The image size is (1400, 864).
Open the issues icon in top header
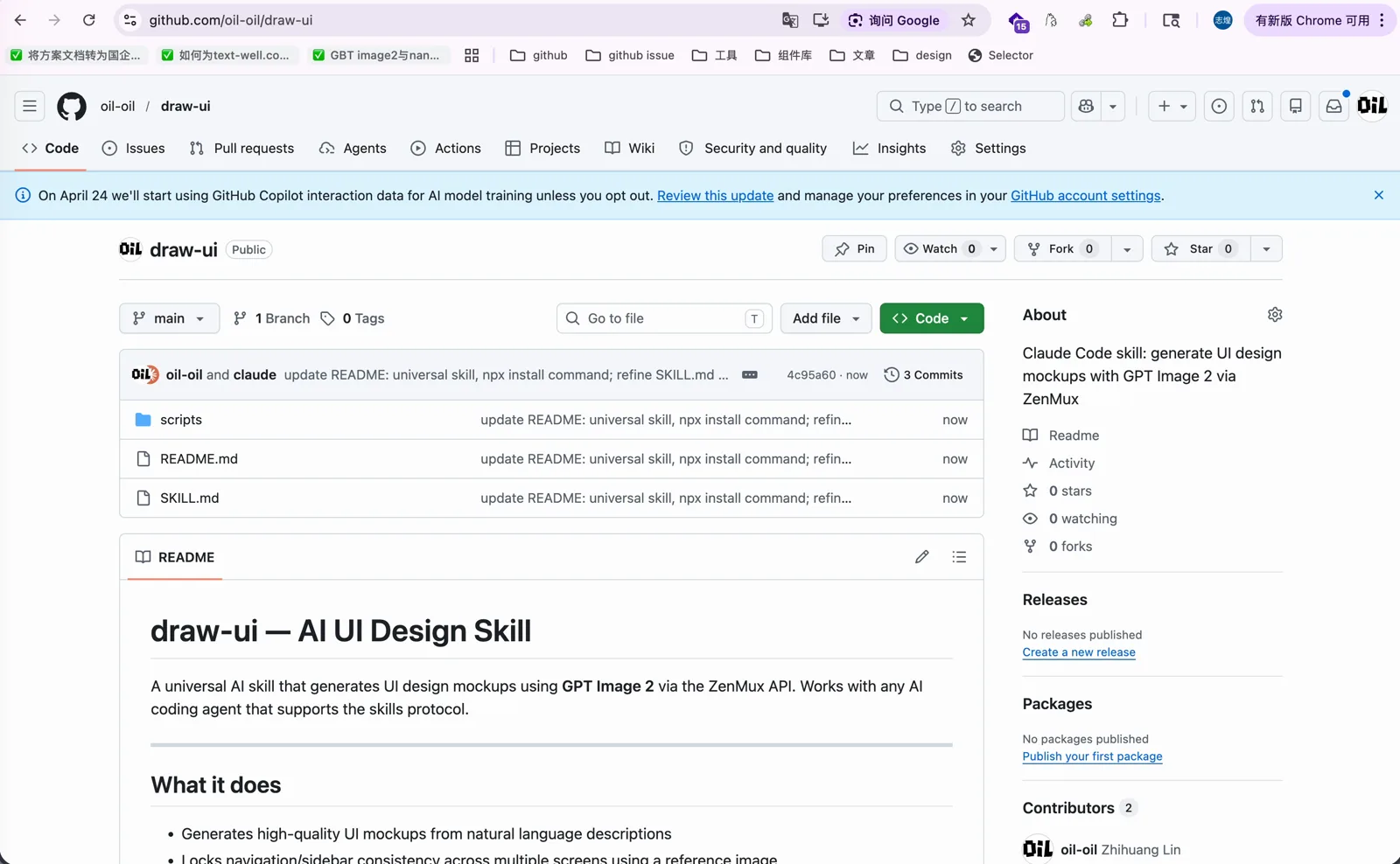(x=1219, y=106)
